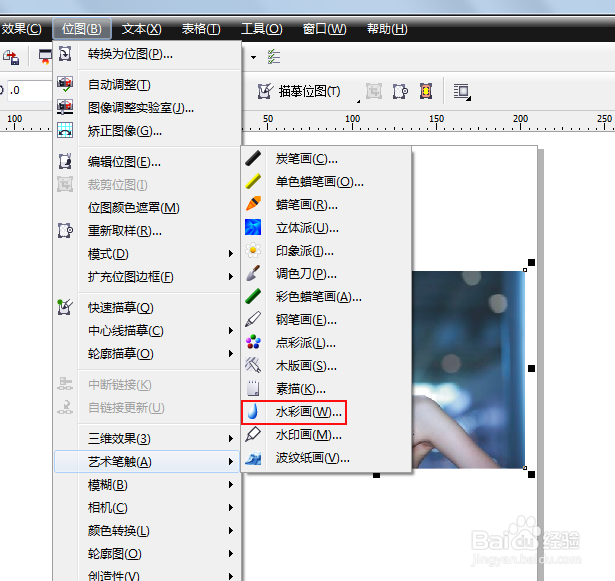Open the 工具(O) menu
This screenshot has width=615, height=581.
click(262, 29)
